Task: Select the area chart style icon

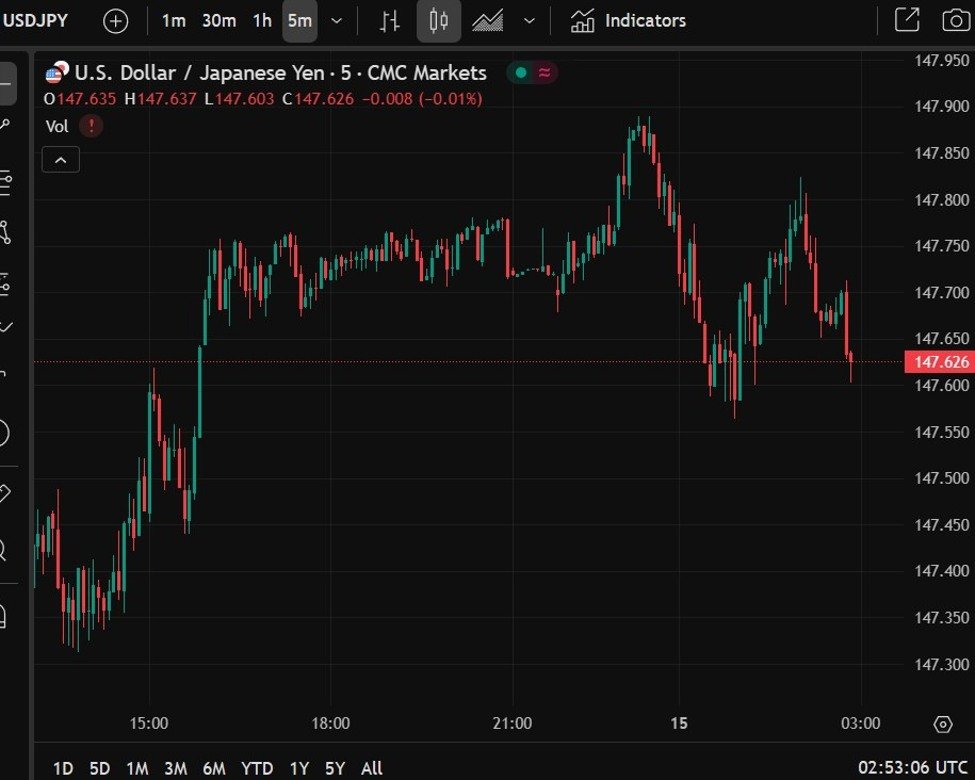Action: pyautogui.click(x=488, y=21)
